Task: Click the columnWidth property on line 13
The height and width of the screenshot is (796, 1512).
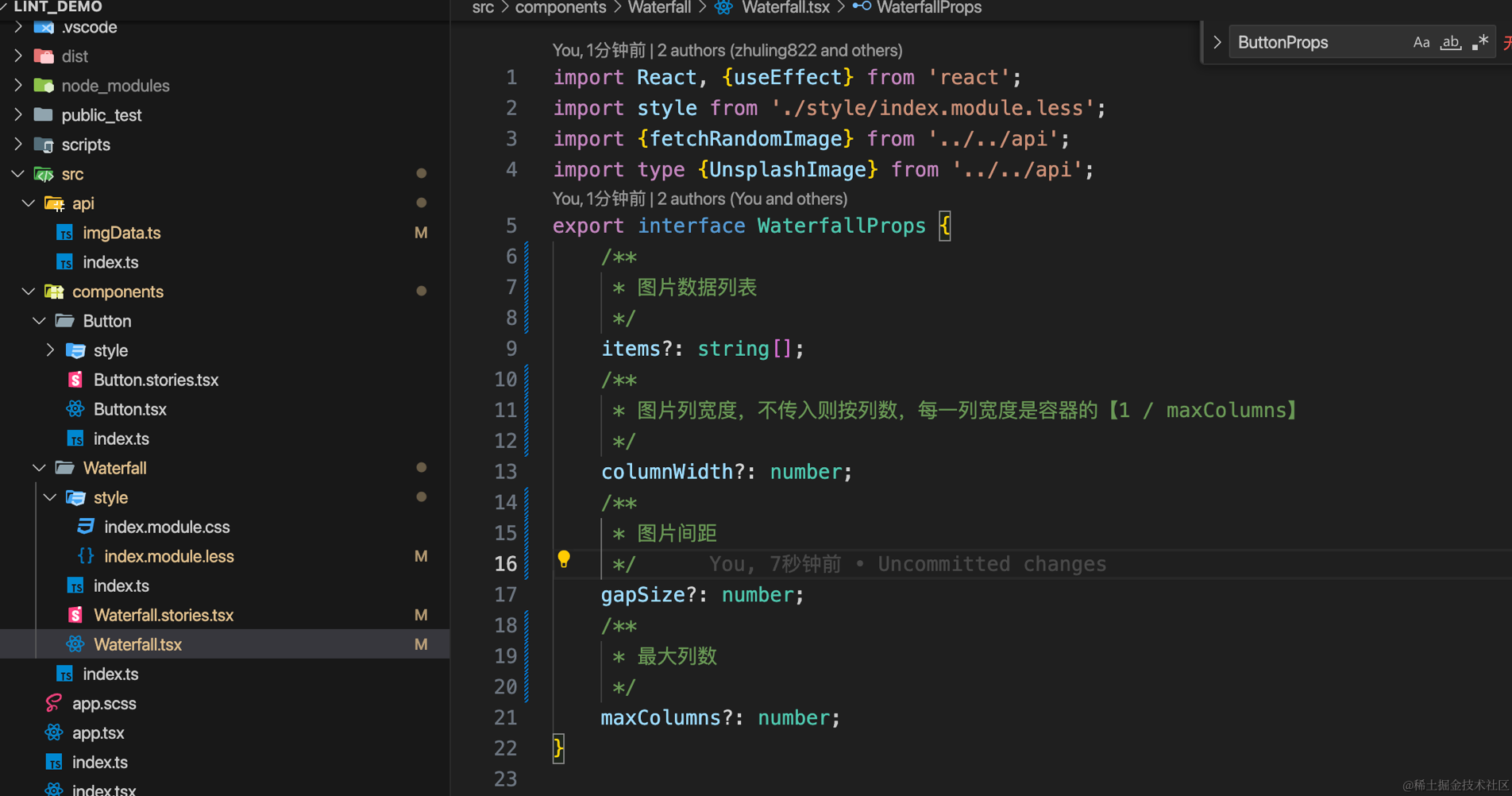Action: coord(667,472)
